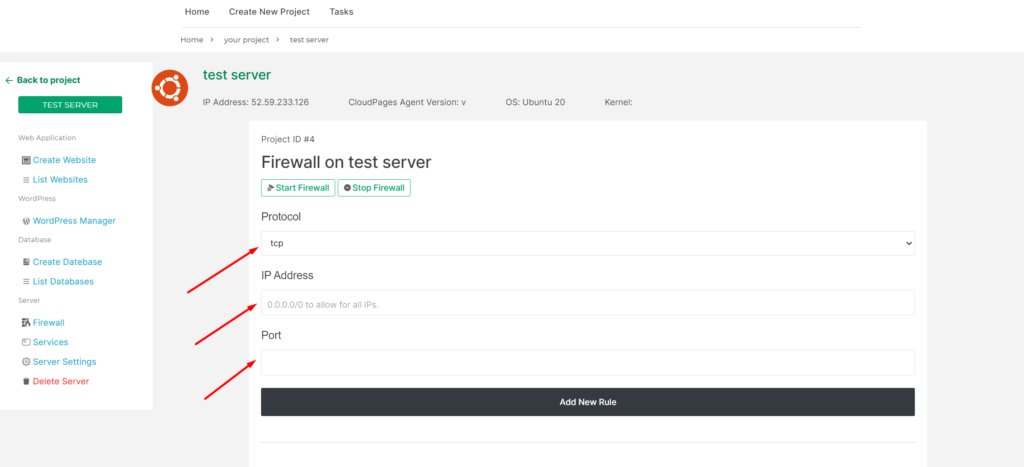Click the Create Website icon in sidebar

(x=26, y=160)
